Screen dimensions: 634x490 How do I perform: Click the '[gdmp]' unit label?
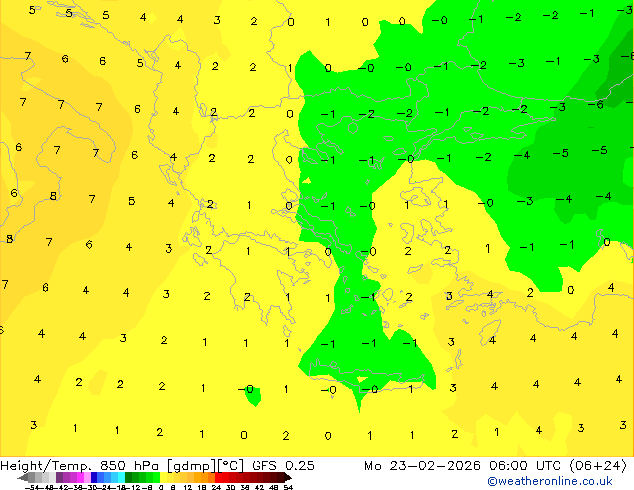coord(192,466)
